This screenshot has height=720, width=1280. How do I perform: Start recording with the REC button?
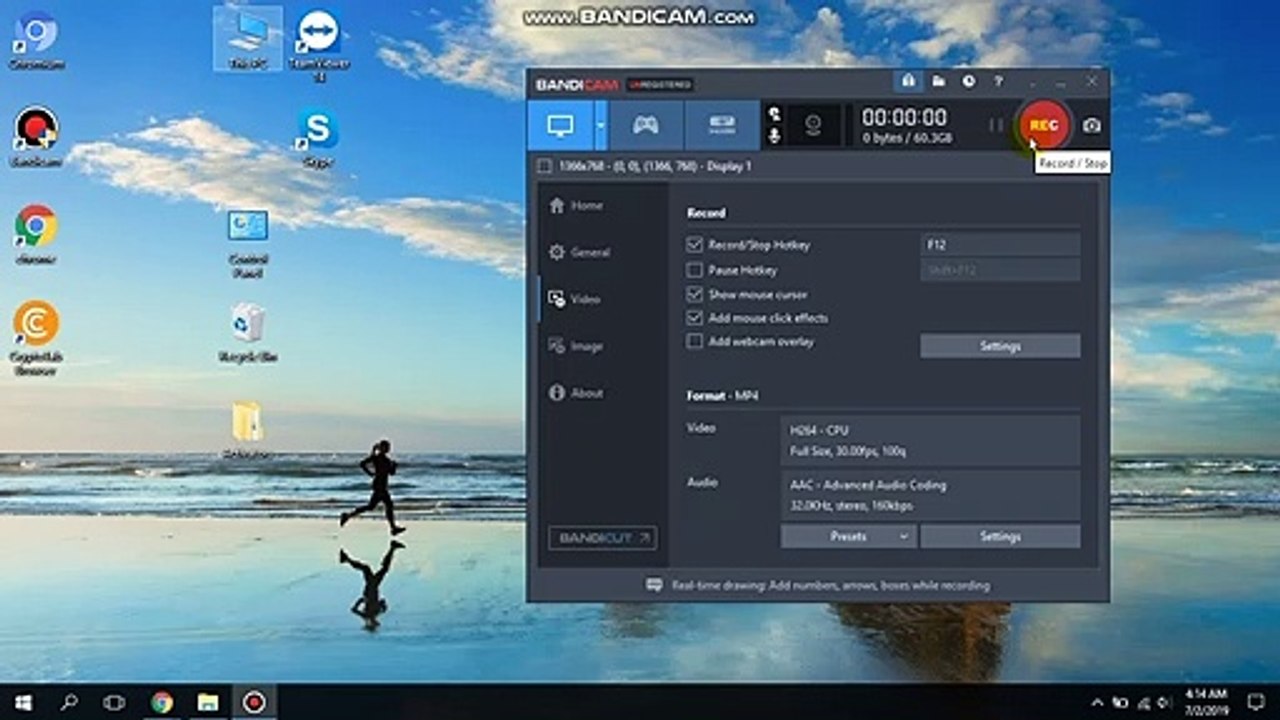click(1043, 125)
